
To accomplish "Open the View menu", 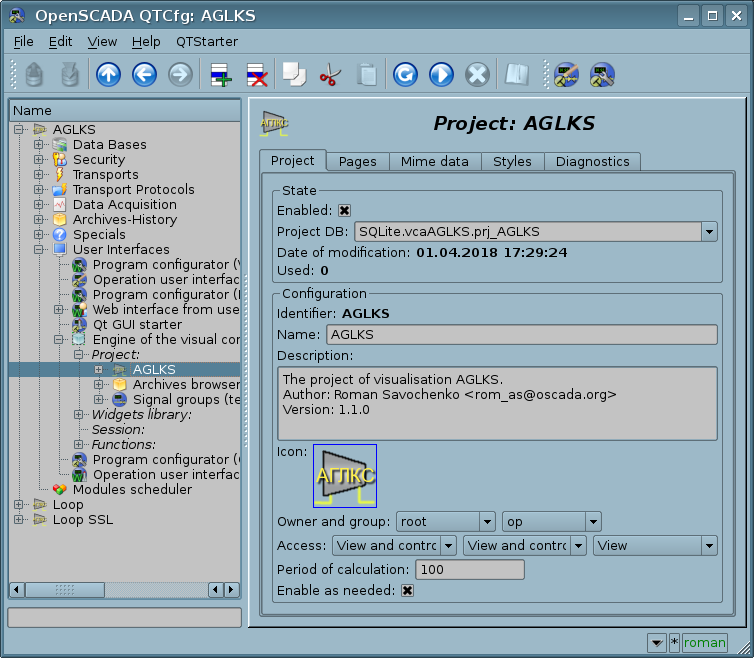I will tap(102, 42).
